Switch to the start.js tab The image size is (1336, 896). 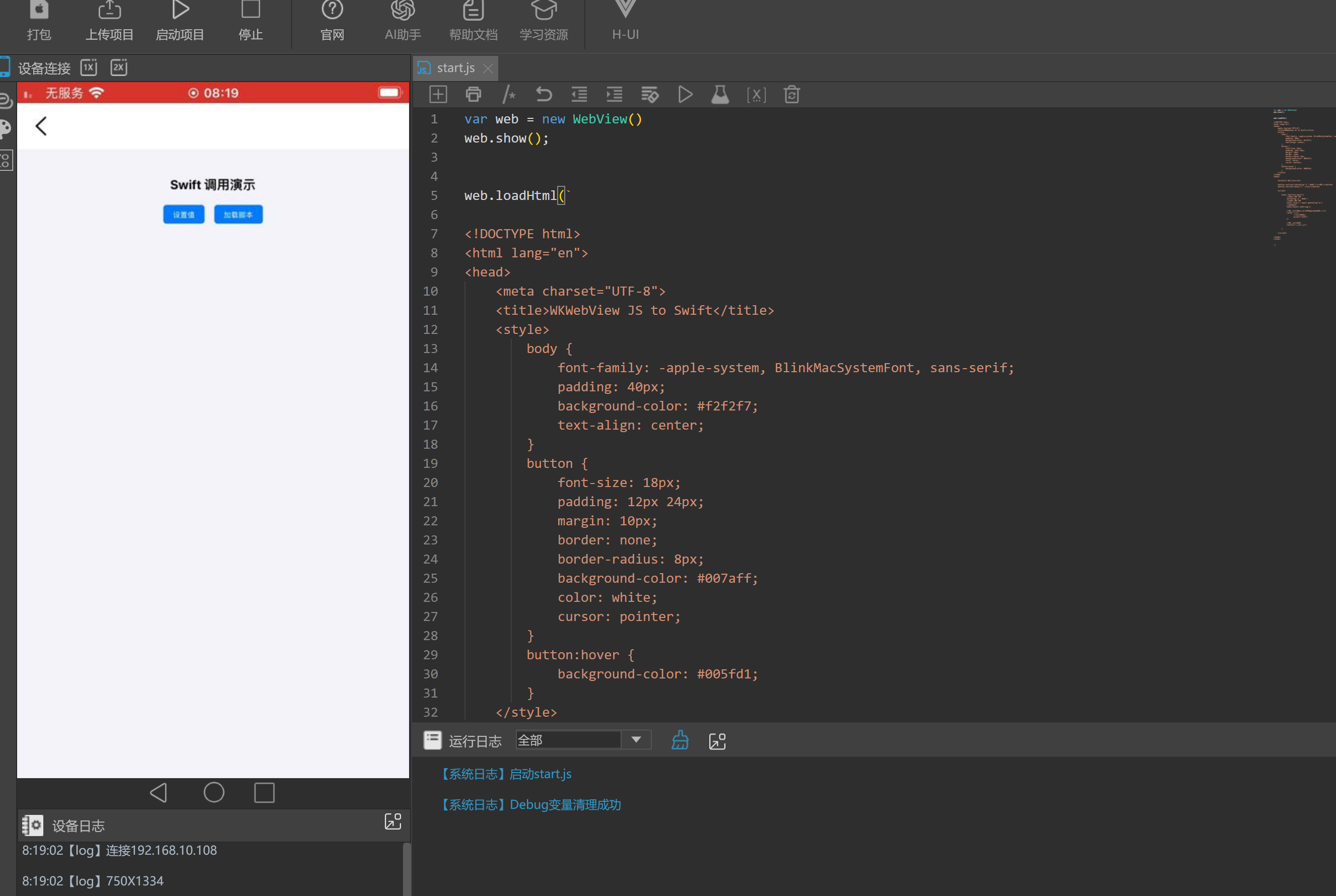(455, 68)
